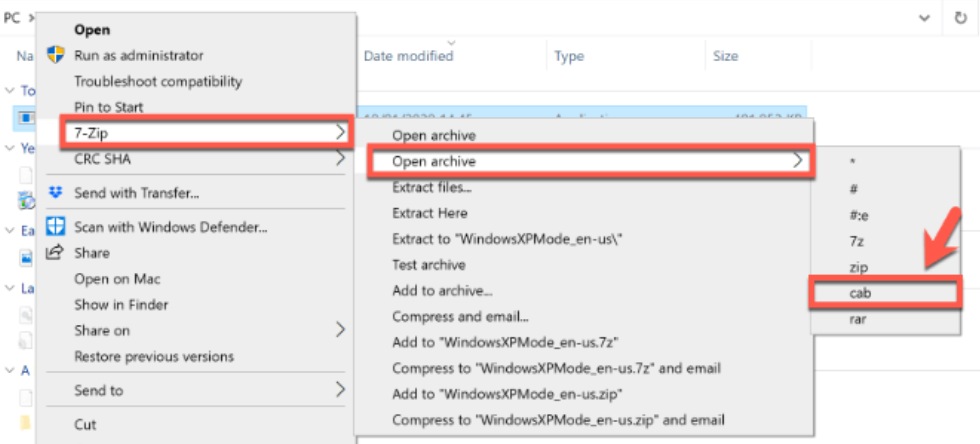Screen dimensions: 980x444
Task: Choose the * archive type option
Action: [852, 162]
